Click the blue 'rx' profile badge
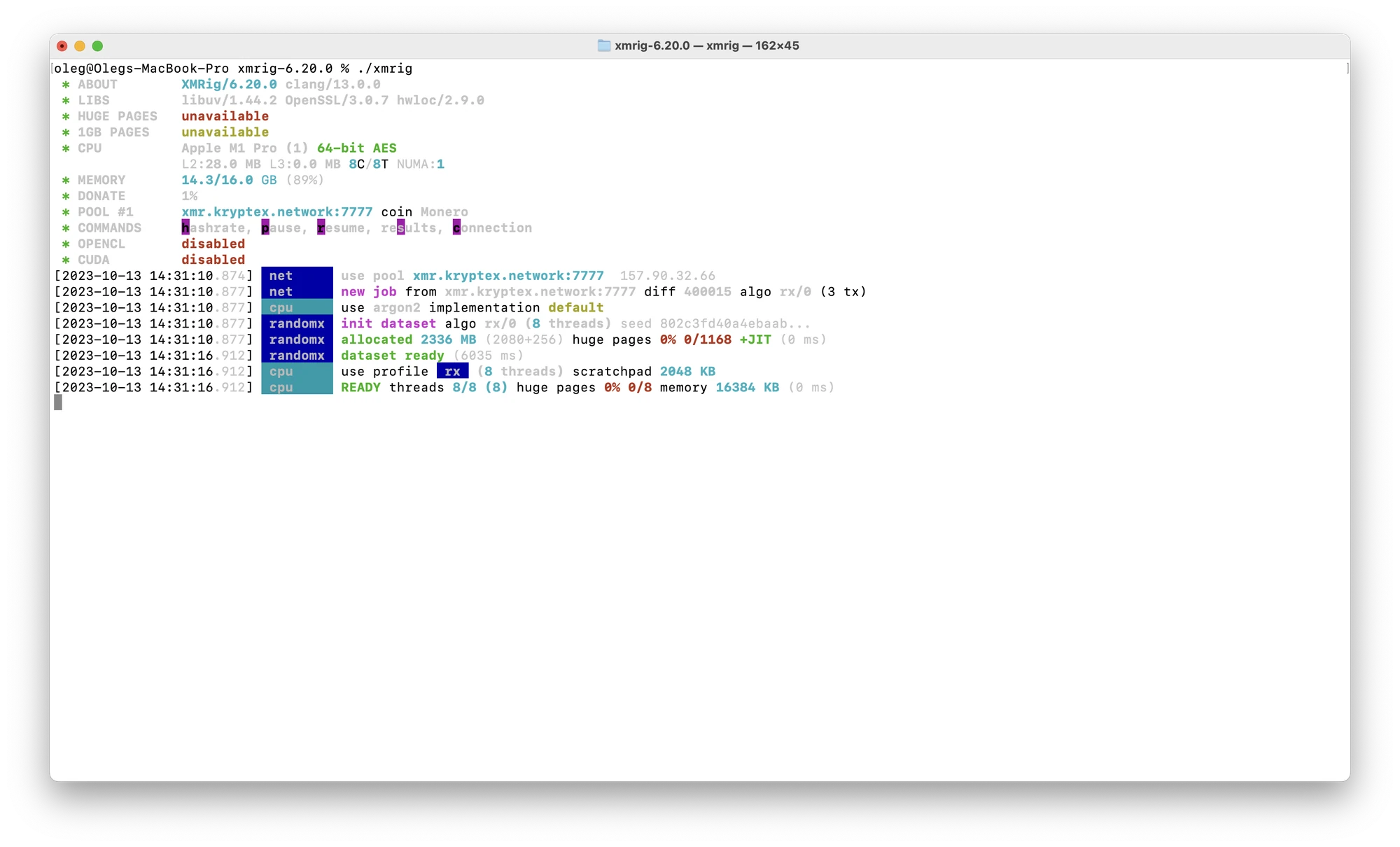The image size is (1400, 847). click(x=452, y=372)
